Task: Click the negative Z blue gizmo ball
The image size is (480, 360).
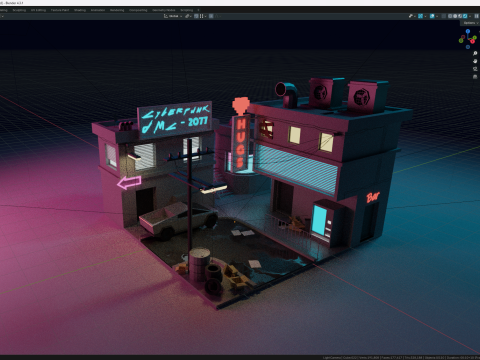Action: pyautogui.click(x=468, y=47)
